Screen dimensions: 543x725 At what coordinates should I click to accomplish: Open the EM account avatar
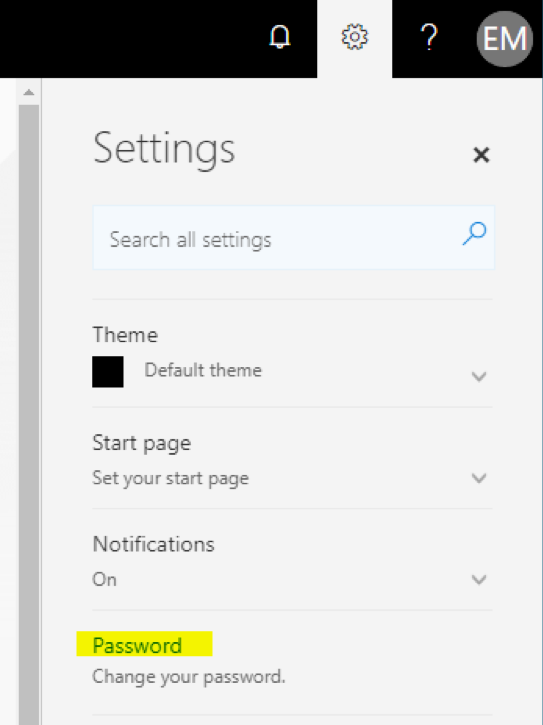click(x=505, y=39)
